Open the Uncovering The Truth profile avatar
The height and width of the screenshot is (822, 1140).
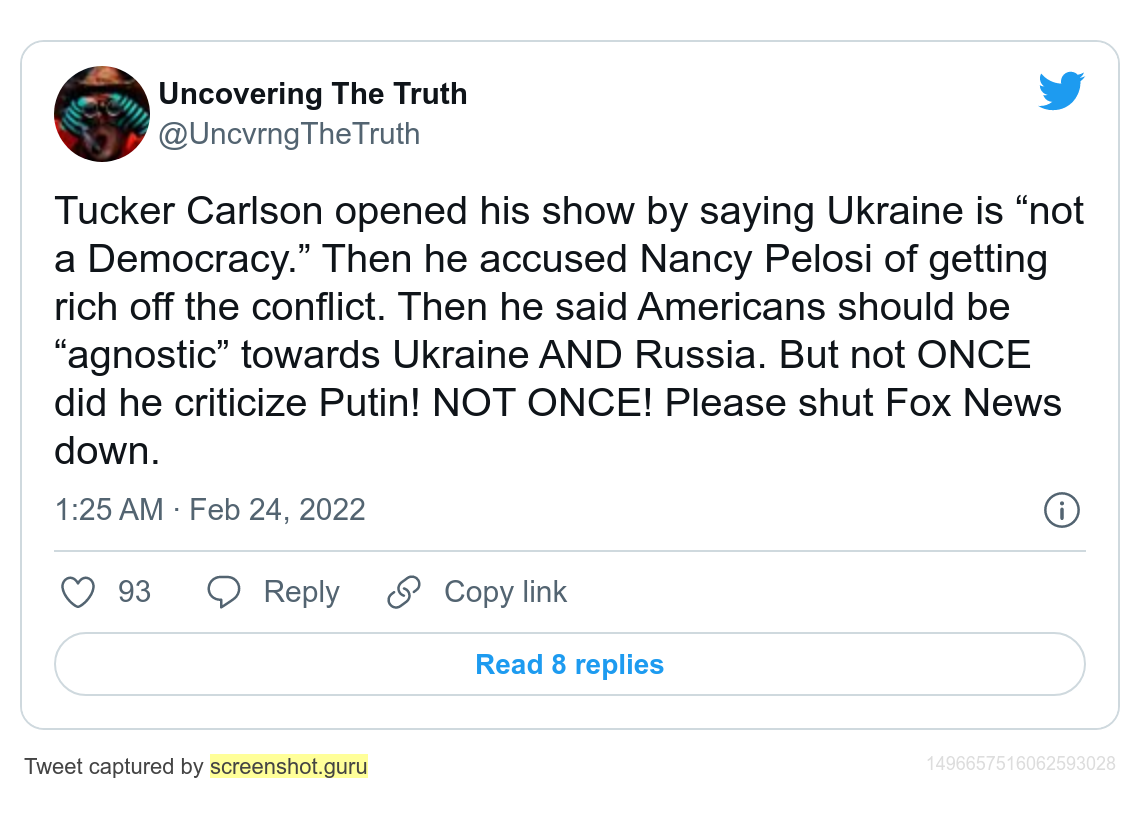click(102, 114)
